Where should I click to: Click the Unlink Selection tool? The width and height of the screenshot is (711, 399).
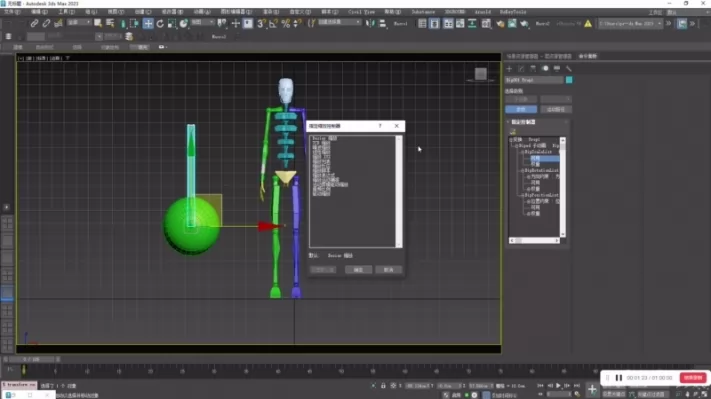coord(46,23)
